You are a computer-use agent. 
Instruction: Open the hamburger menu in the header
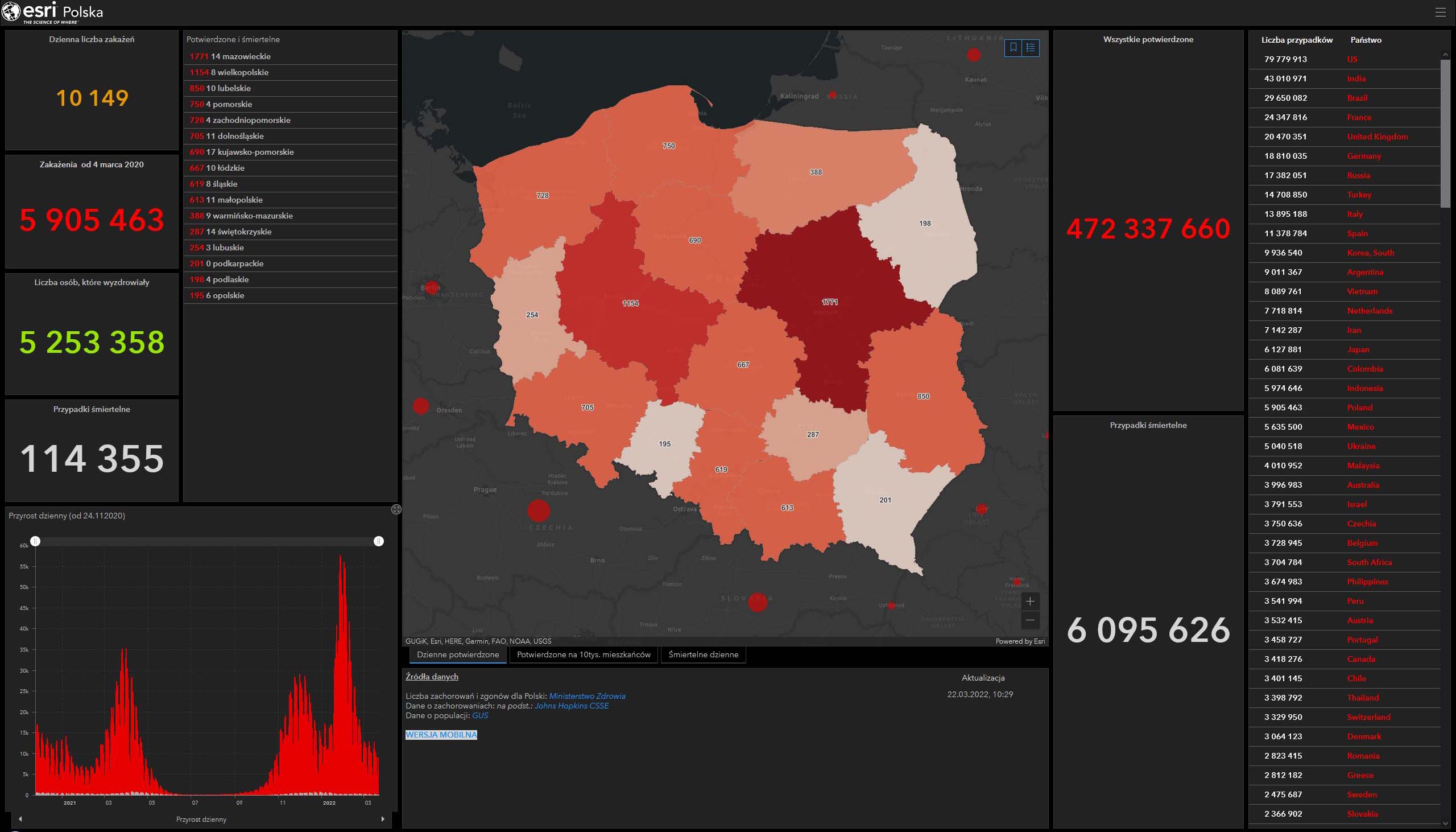coord(1441,12)
